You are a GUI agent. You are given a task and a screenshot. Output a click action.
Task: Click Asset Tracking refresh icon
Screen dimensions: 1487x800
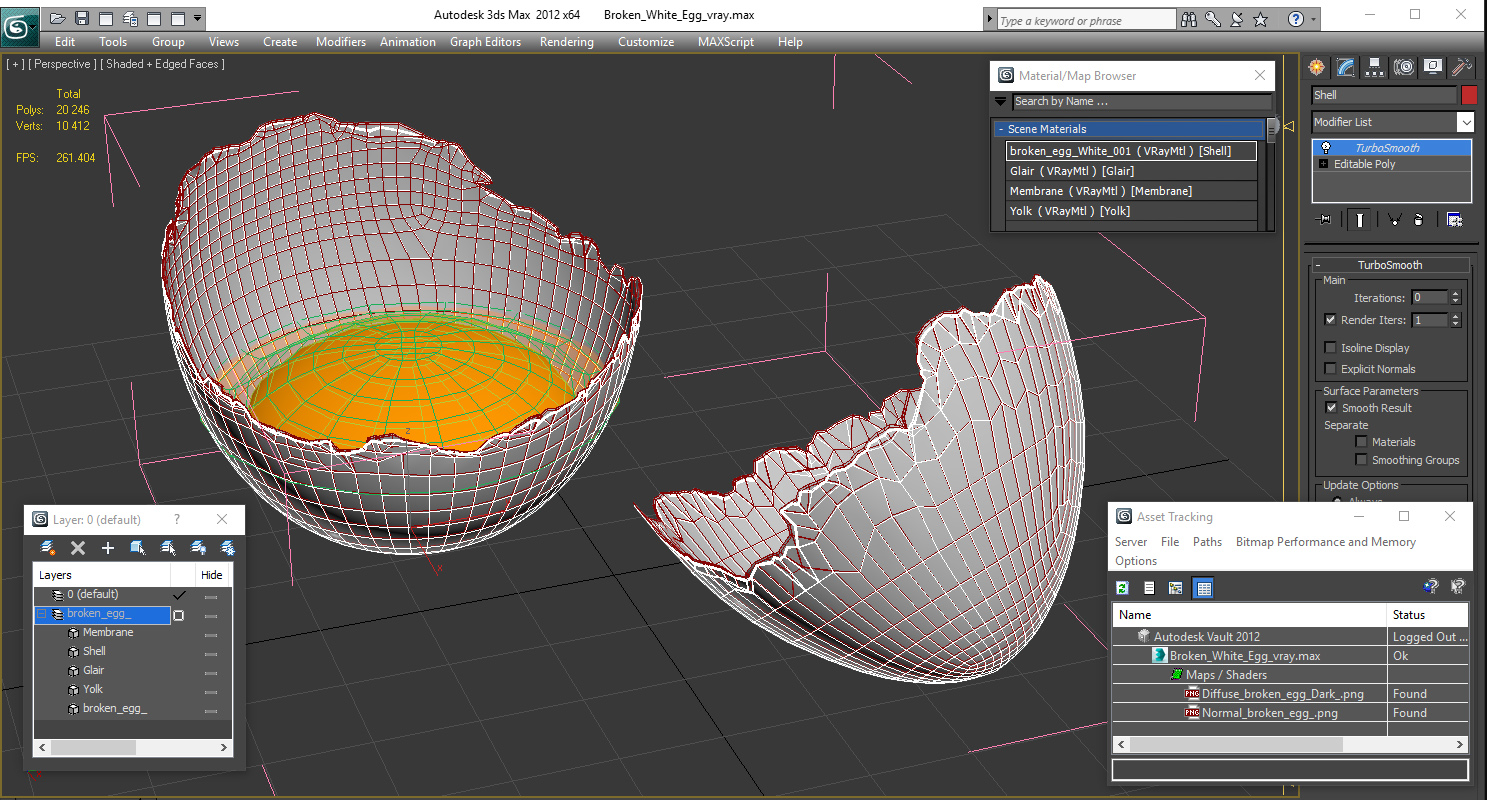tap(1123, 588)
